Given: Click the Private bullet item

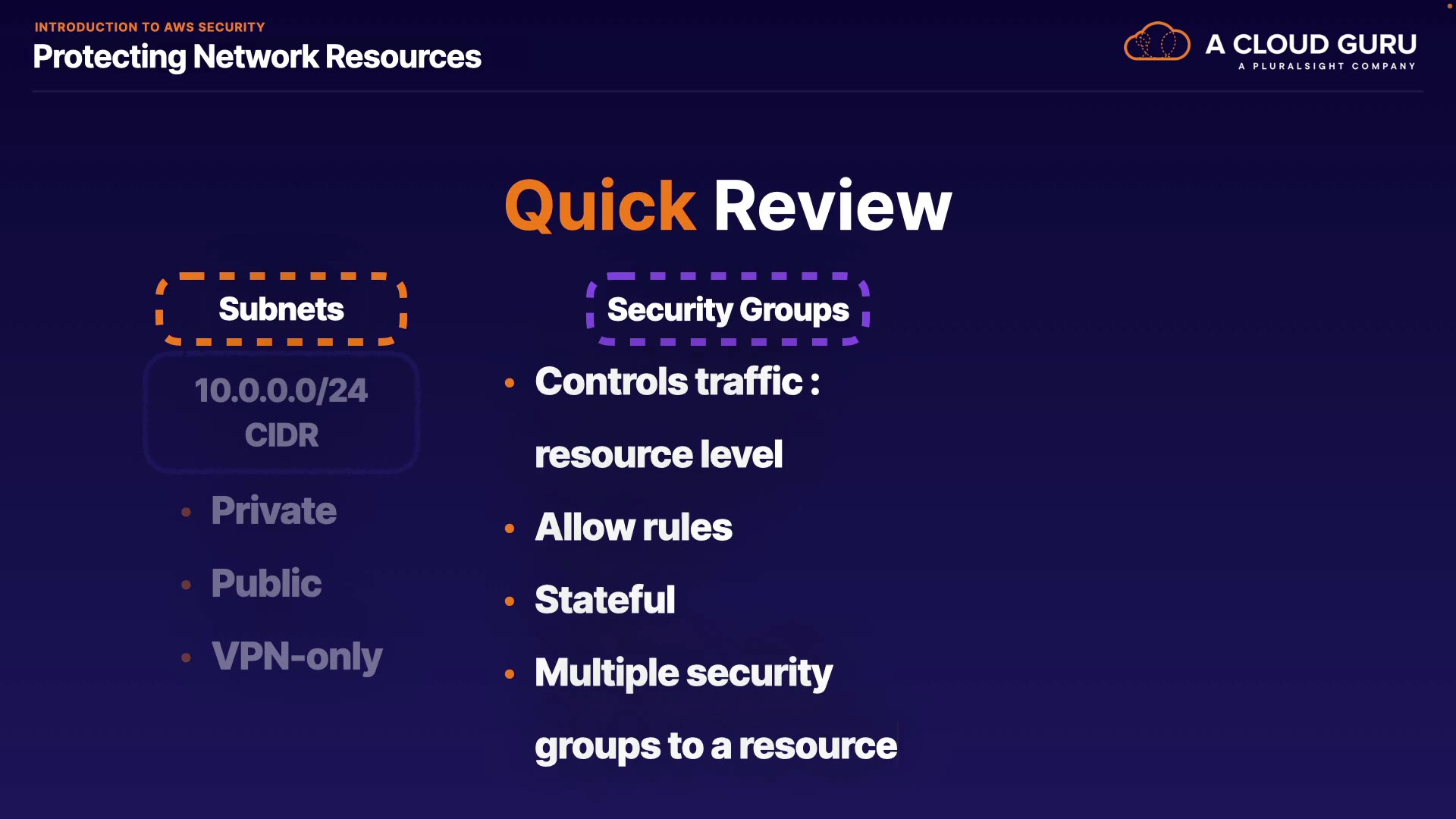Looking at the screenshot, I should click(x=274, y=510).
